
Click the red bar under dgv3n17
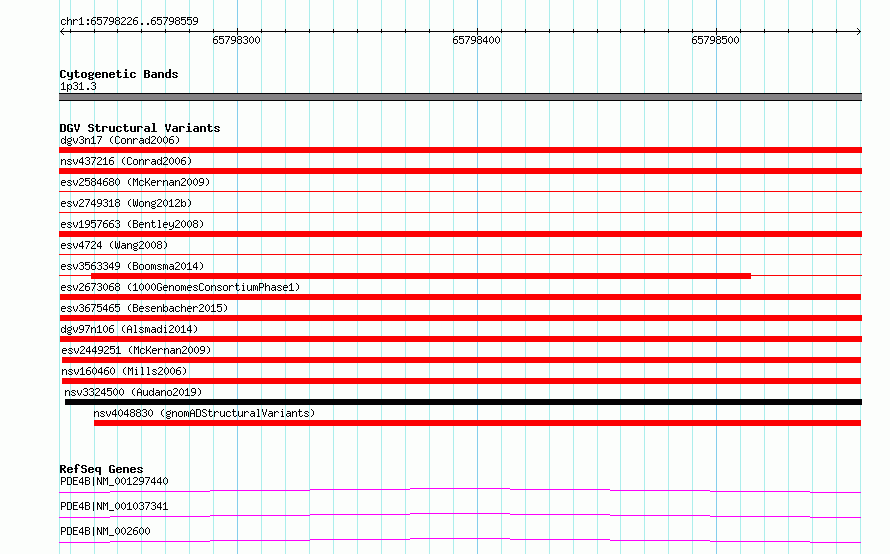460,150
